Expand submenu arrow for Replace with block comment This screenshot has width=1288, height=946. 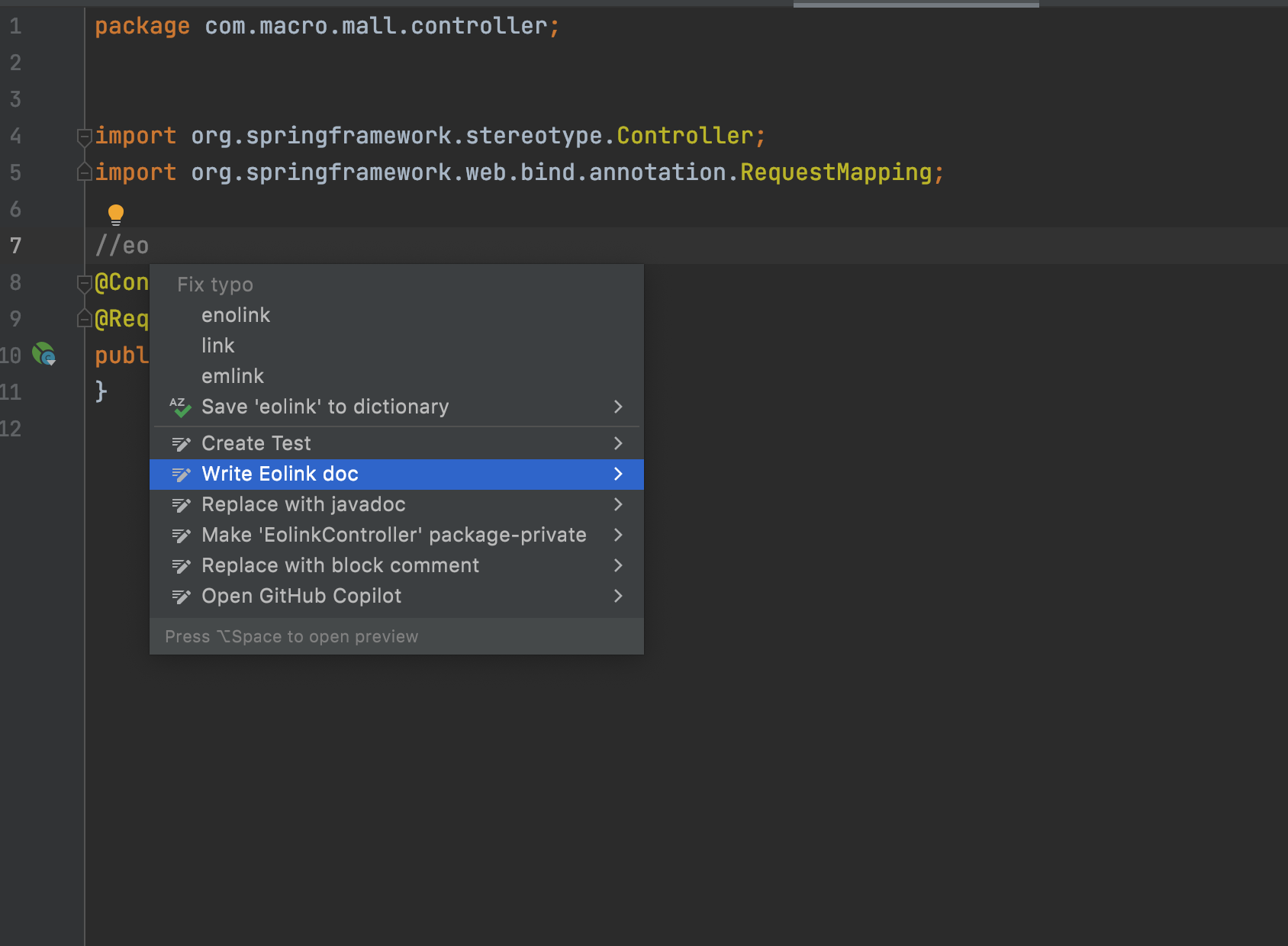618,565
